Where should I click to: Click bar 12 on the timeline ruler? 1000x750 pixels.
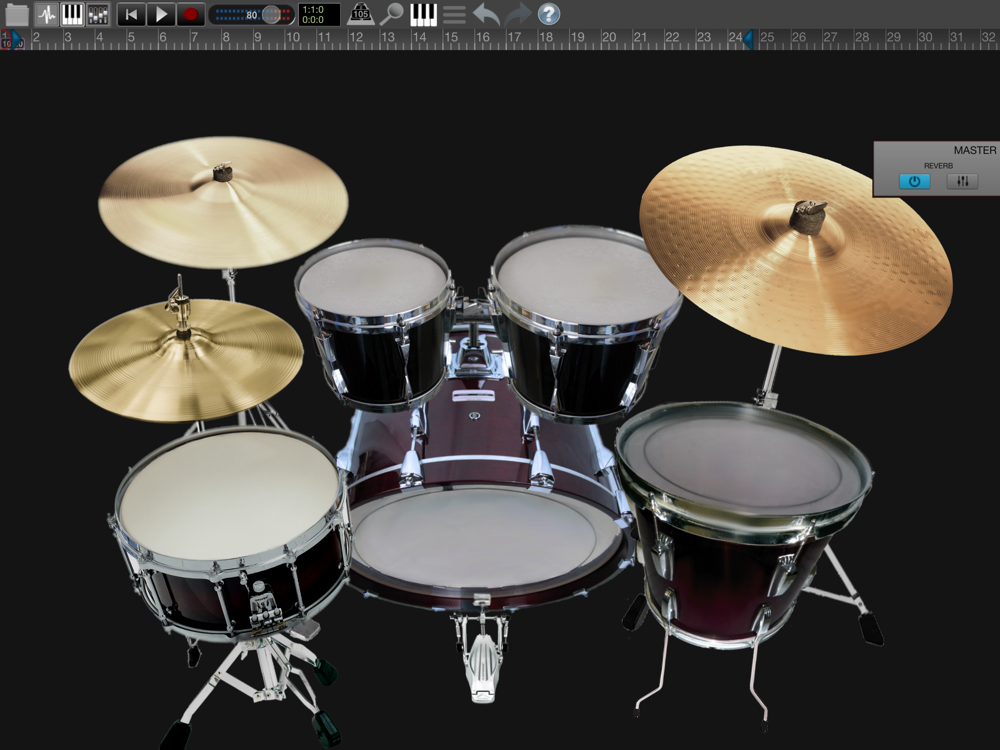[x=355, y=38]
